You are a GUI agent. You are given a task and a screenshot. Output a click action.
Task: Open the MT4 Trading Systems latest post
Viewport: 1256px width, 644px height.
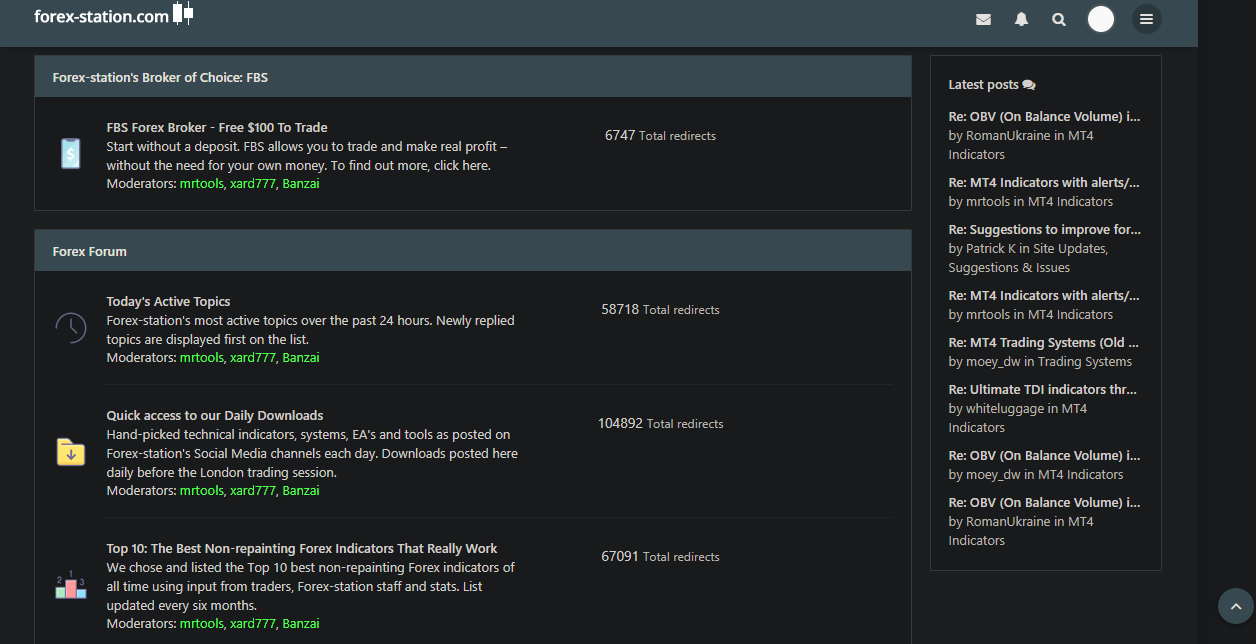tap(1042, 342)
